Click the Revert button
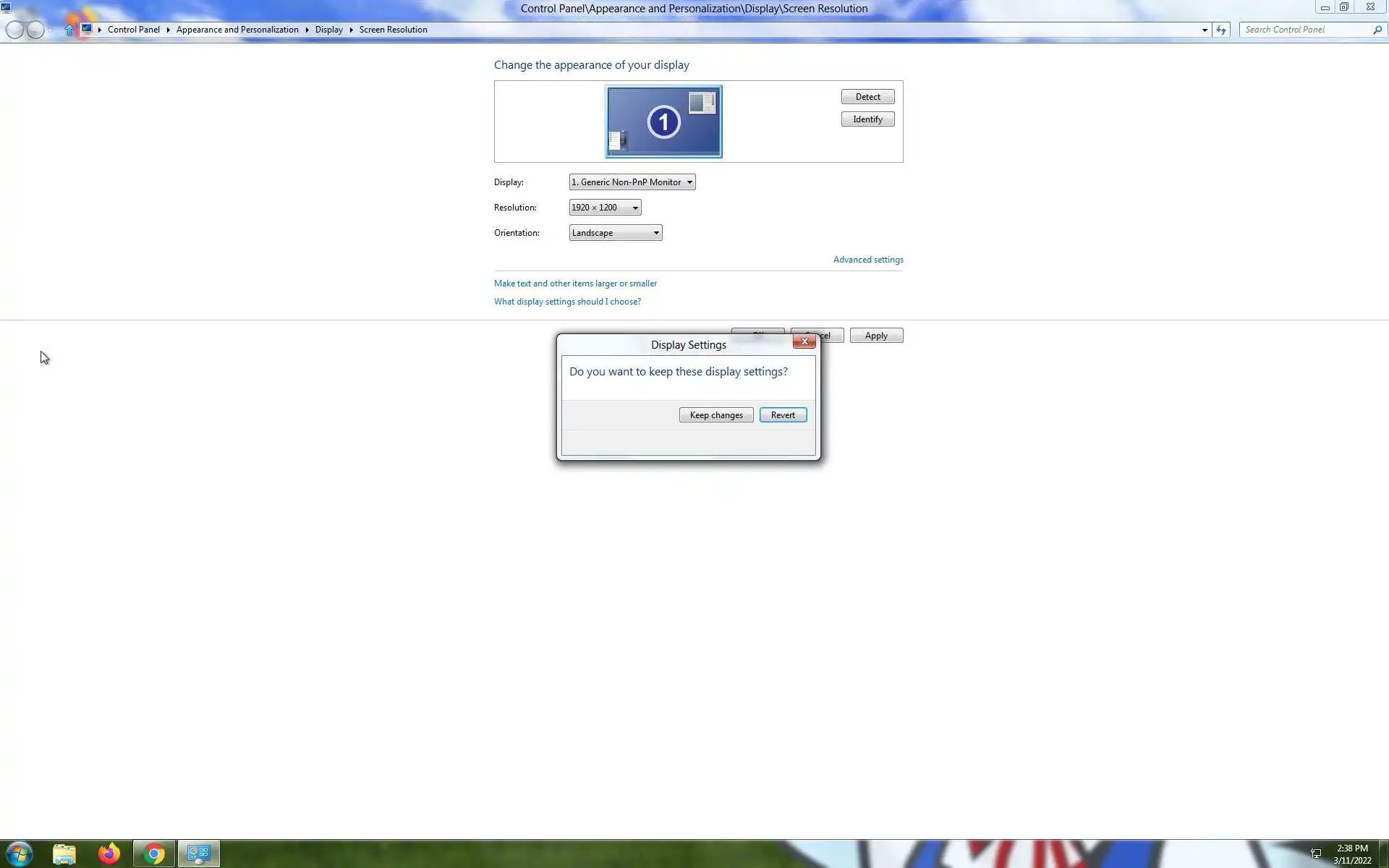The height and width of the screenshot is (868, 1389). click(783, 415)
